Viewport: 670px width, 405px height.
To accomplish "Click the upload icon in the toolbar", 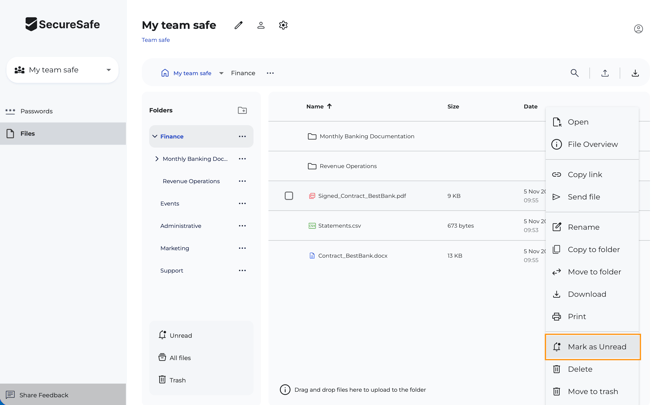I will (x=605, y=73).
